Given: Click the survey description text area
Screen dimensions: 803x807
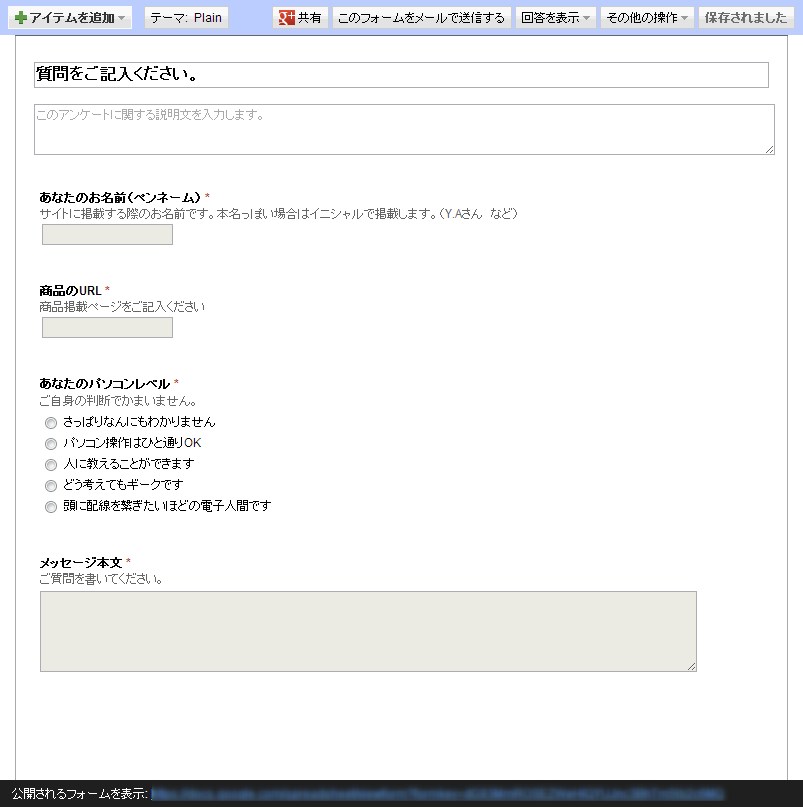Looking at the screenshot, I should click(x=404, y=129).
